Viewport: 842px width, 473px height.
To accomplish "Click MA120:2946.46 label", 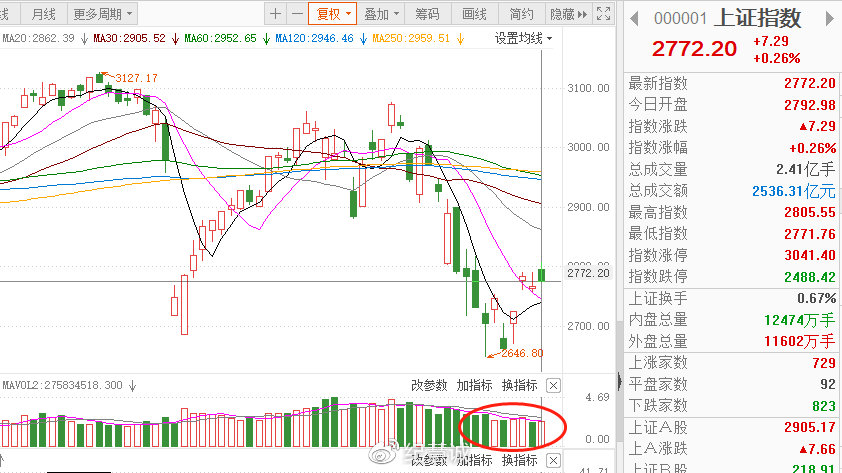I will 314,39.
